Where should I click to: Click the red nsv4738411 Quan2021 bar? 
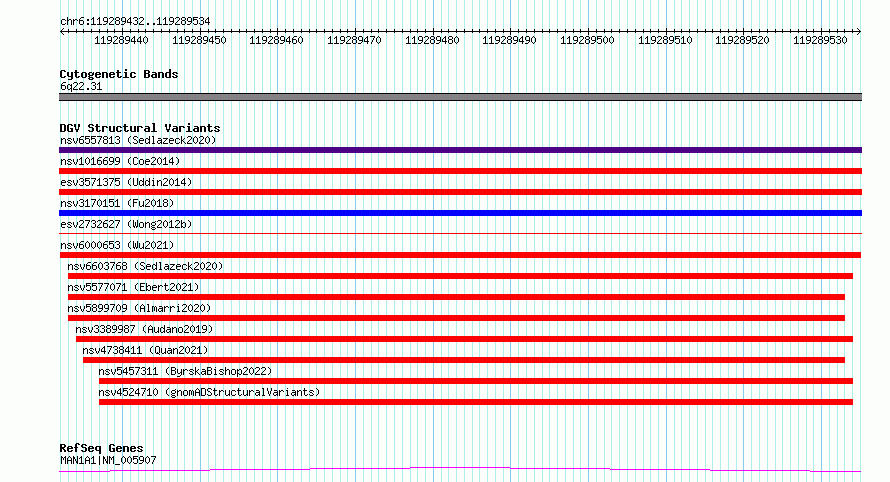(464, 360)
